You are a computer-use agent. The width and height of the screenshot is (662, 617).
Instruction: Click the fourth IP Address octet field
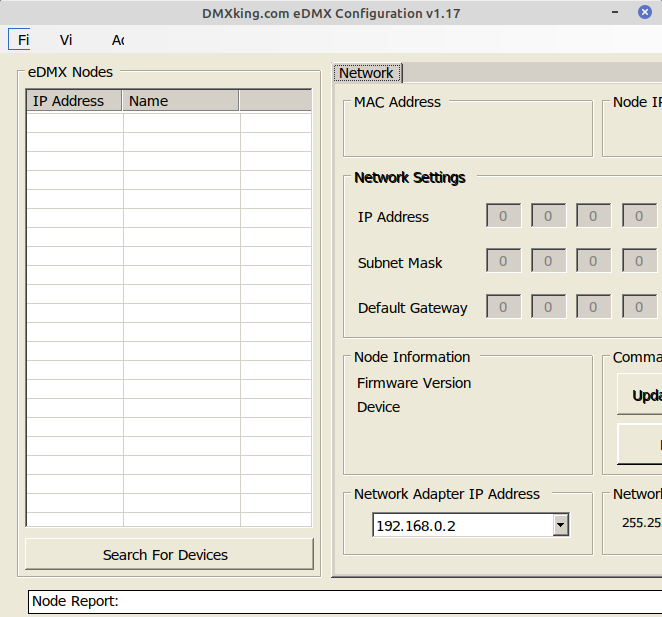[639, 215]
